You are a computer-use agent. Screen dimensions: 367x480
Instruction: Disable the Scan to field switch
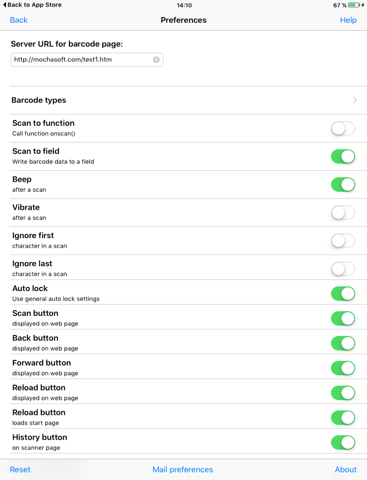343,156
